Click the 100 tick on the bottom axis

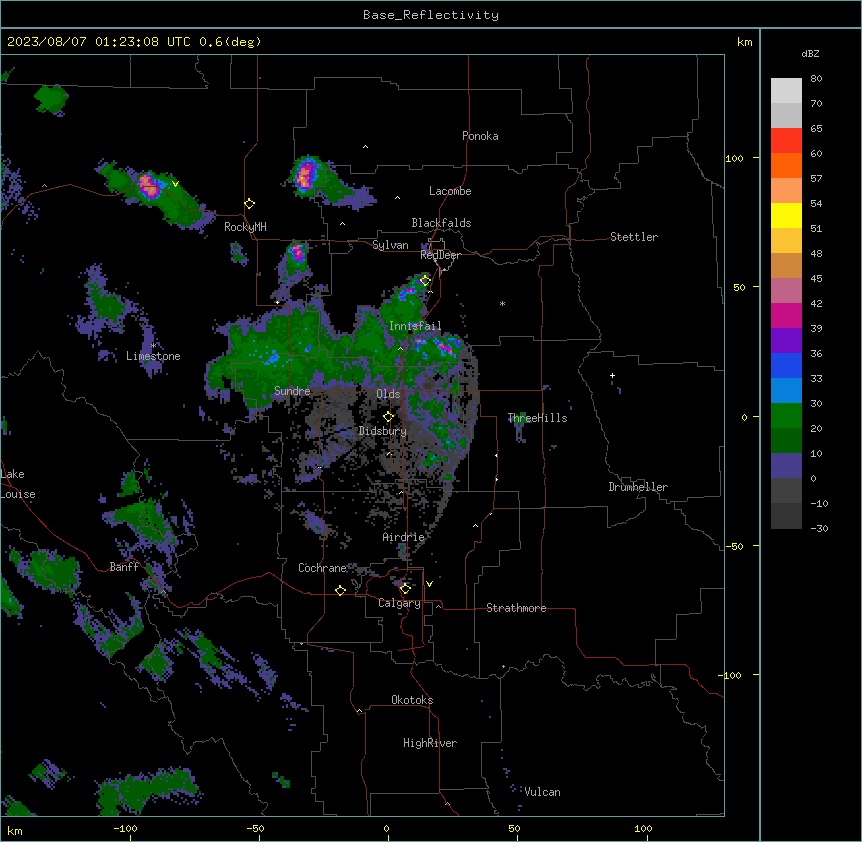click(643, 828)
